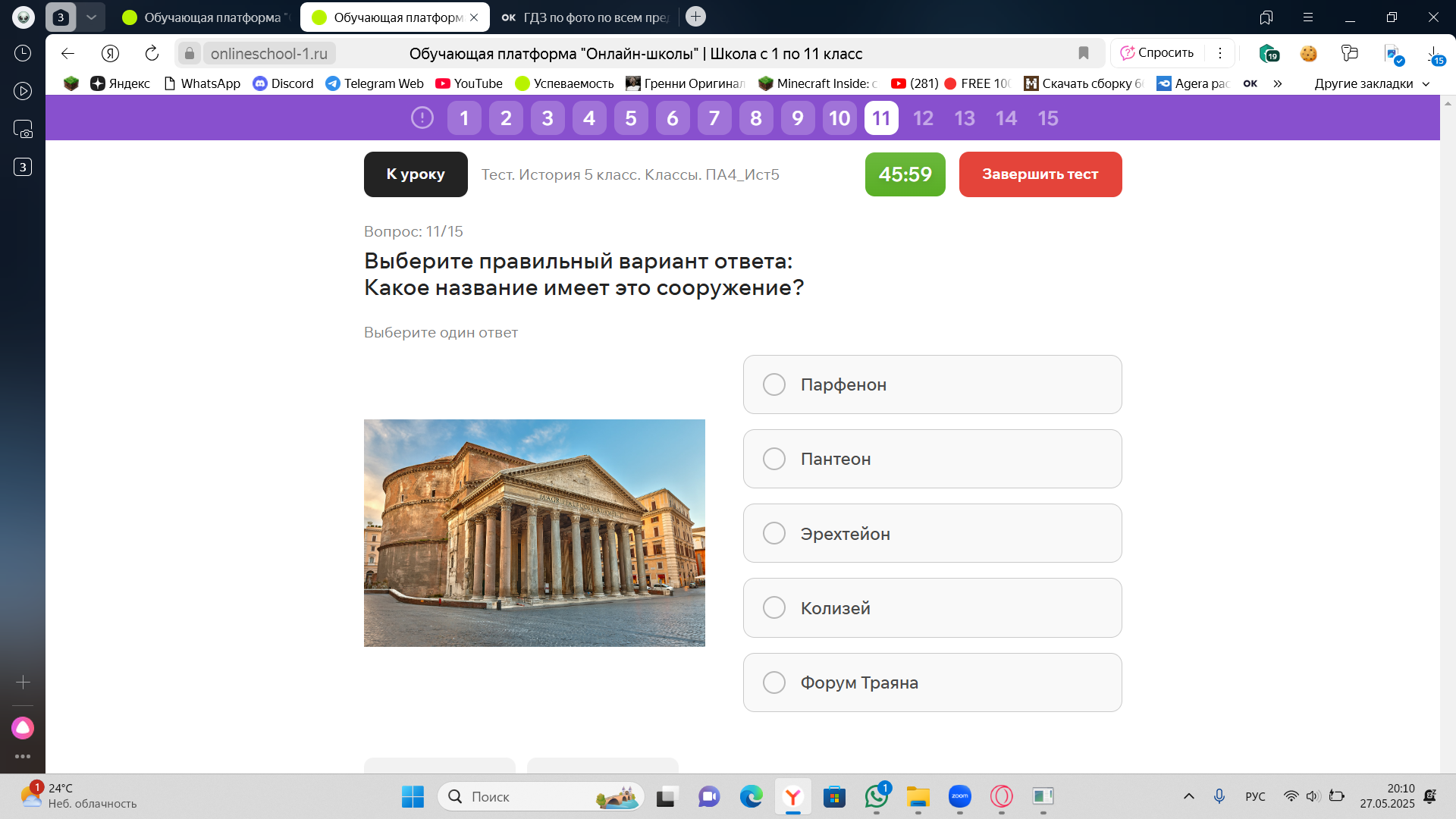Open the video play icon in sidebar
1456x819 pixels.
23,91
